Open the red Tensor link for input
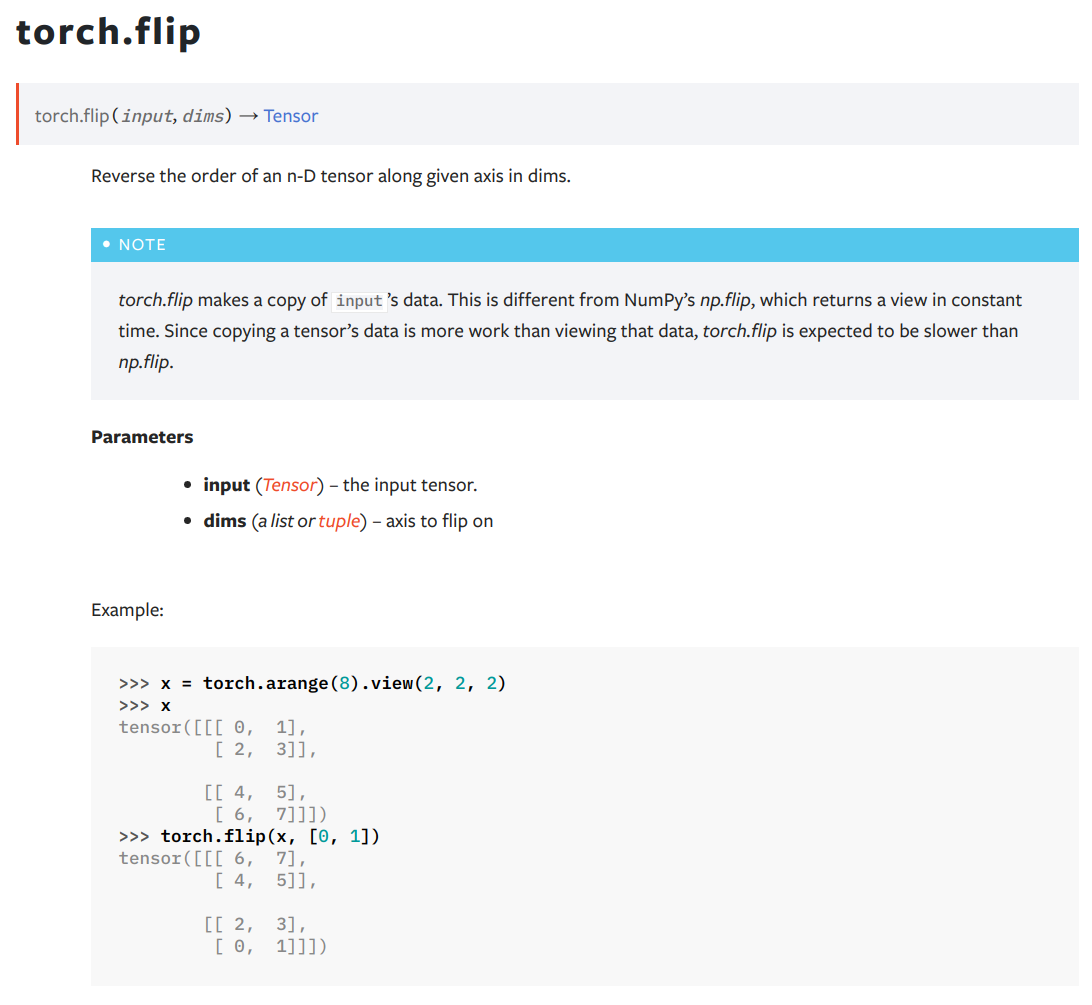This screenshot has width=1092, height=1005. 290,485
